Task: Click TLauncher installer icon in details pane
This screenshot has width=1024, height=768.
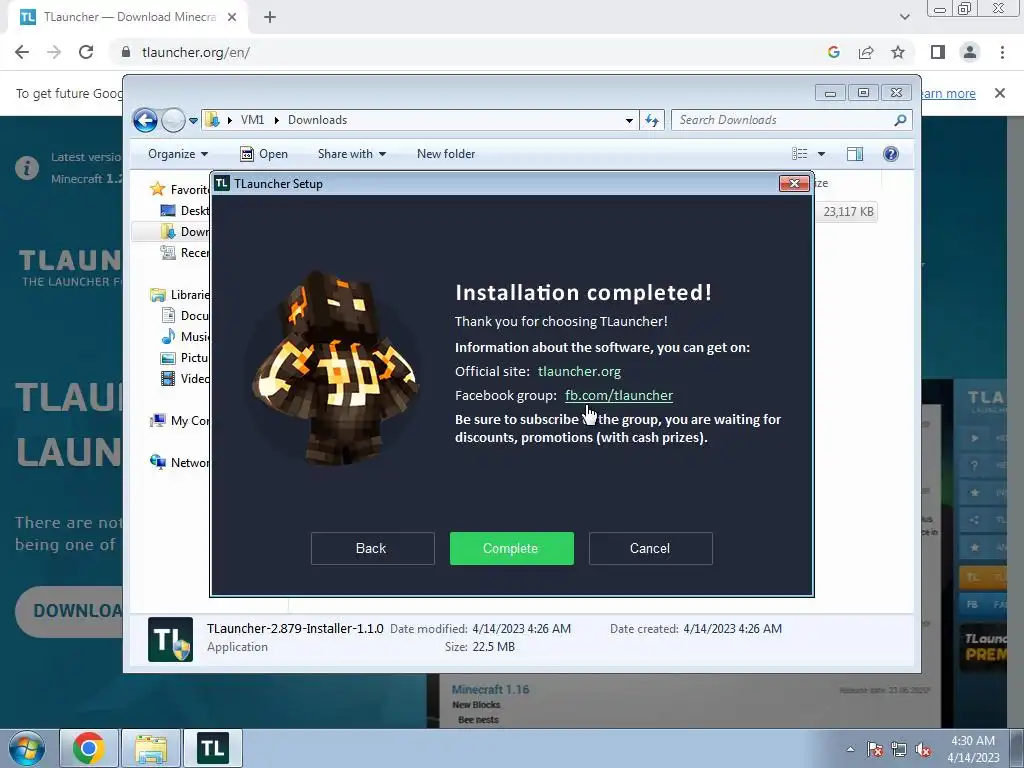Action: (x=170, y=639)
